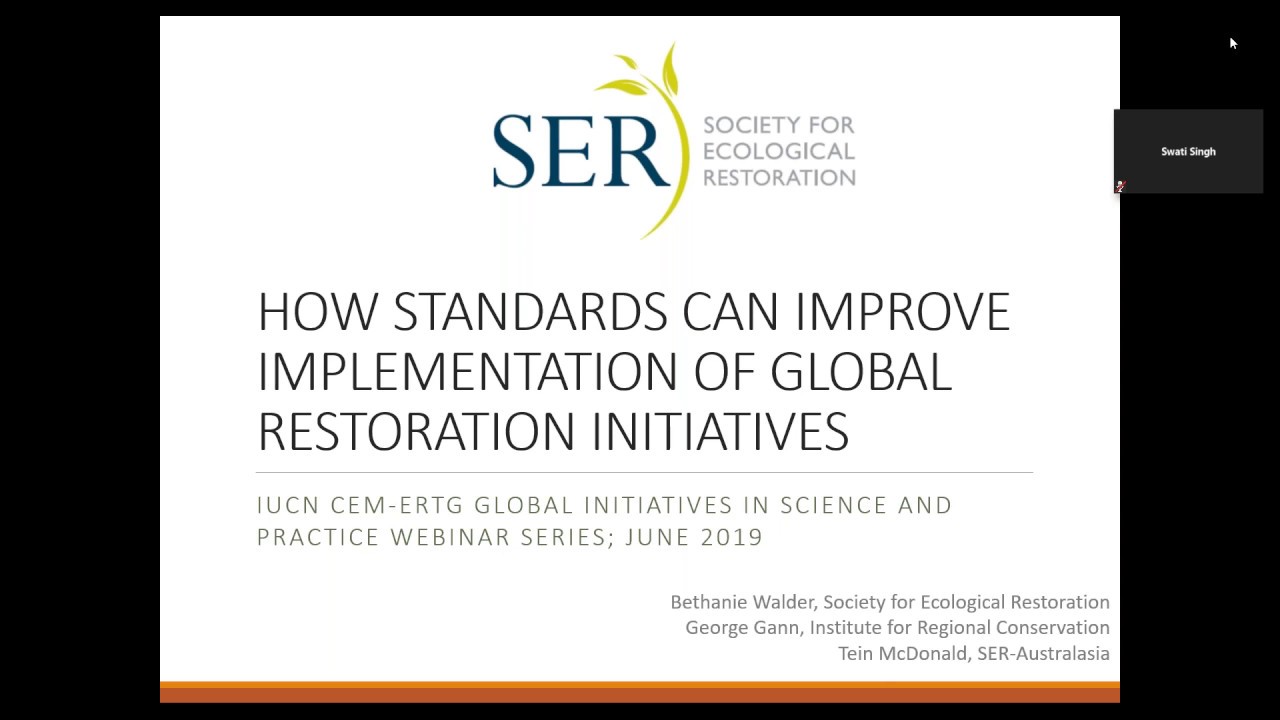The height and width of the screenshot is (720, 1280).
Task: Click the slide title "How Standards Can Improve"
Action: pos(634,312)
